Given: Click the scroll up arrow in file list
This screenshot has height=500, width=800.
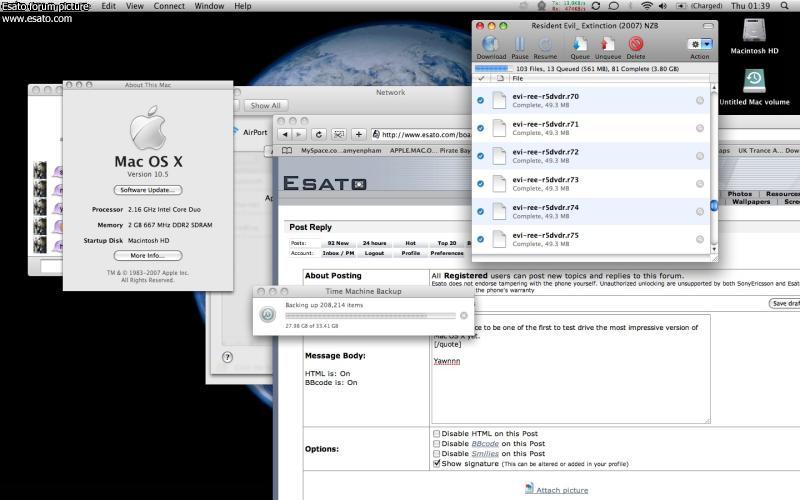Looking at the screenshot, I should click(x=714, y=88).
